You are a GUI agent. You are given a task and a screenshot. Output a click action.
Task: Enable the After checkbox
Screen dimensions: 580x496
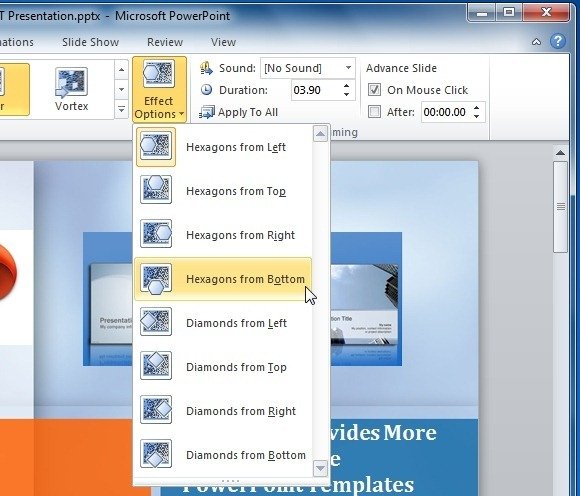coord(374,112)
